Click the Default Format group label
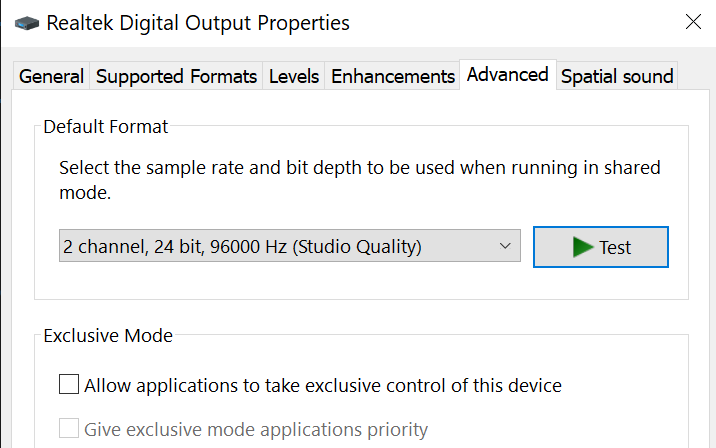Viewport: 716px width, 448px height. click(106, 127)
